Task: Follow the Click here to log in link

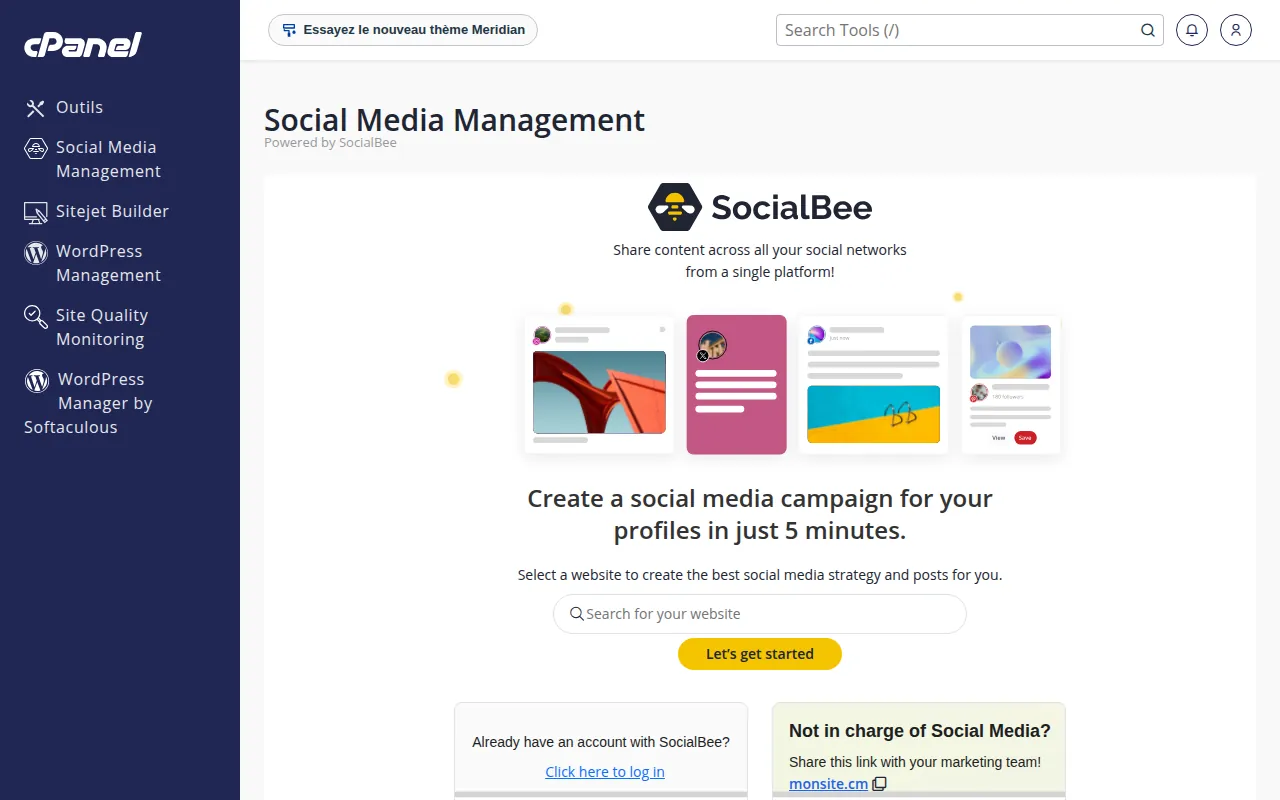Action: pos(605,772)
